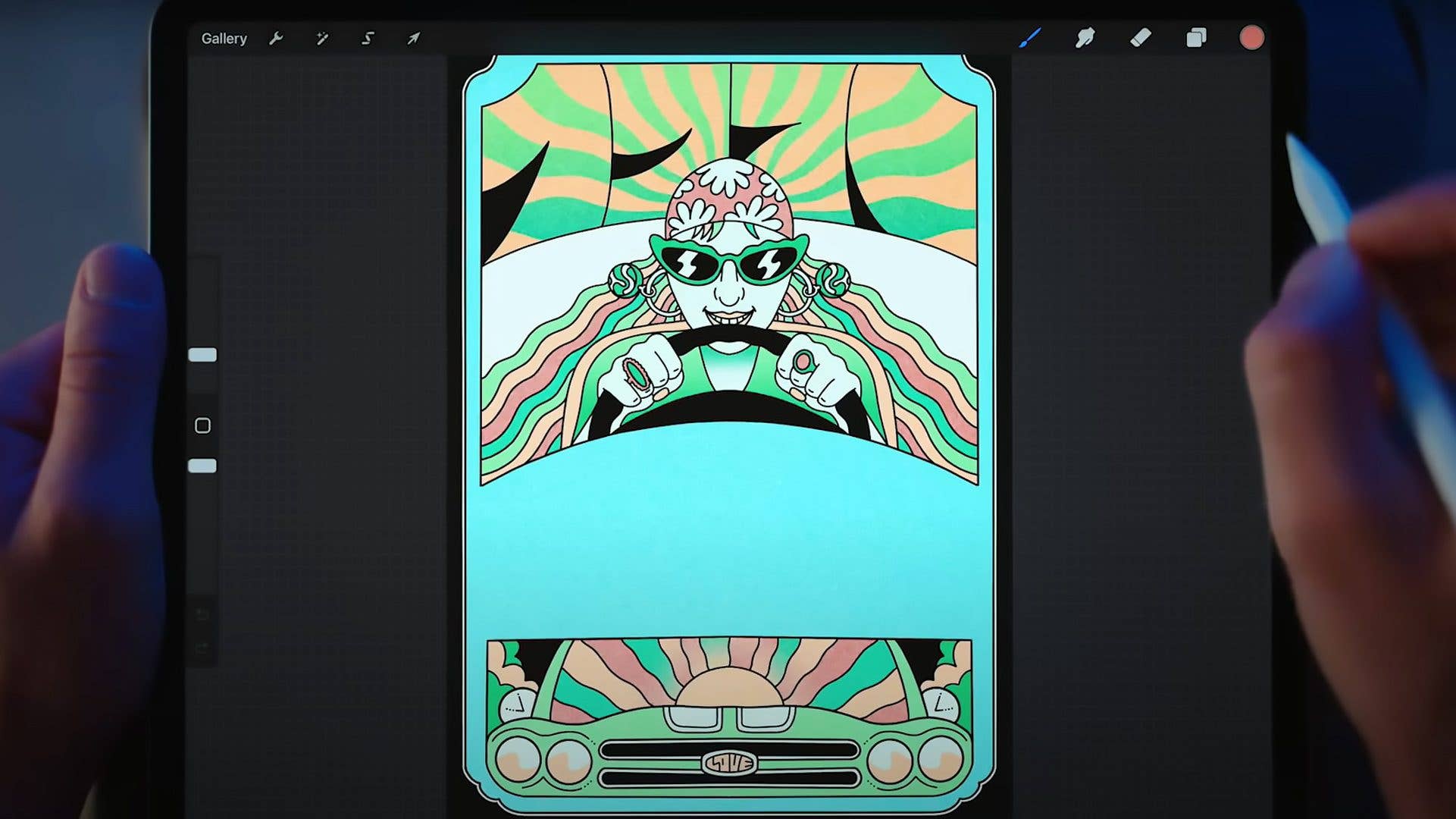
Task: Return to the Gallery
Action: pyautogui.click(x=224, y=38)
